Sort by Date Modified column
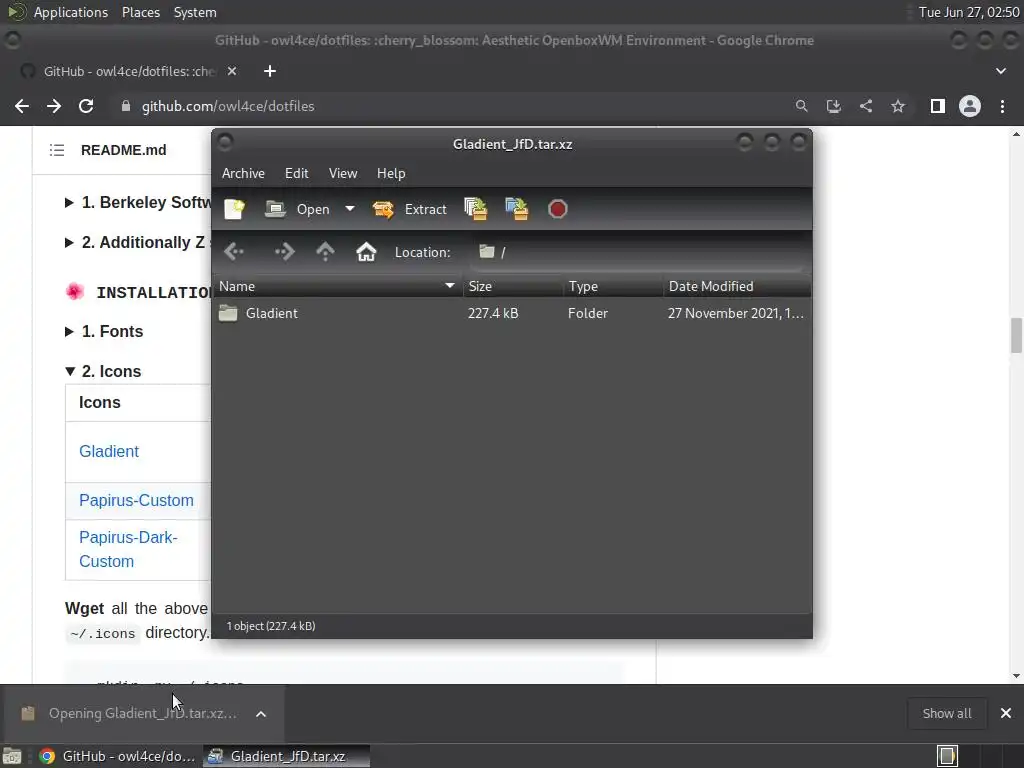 pos(737,286)
